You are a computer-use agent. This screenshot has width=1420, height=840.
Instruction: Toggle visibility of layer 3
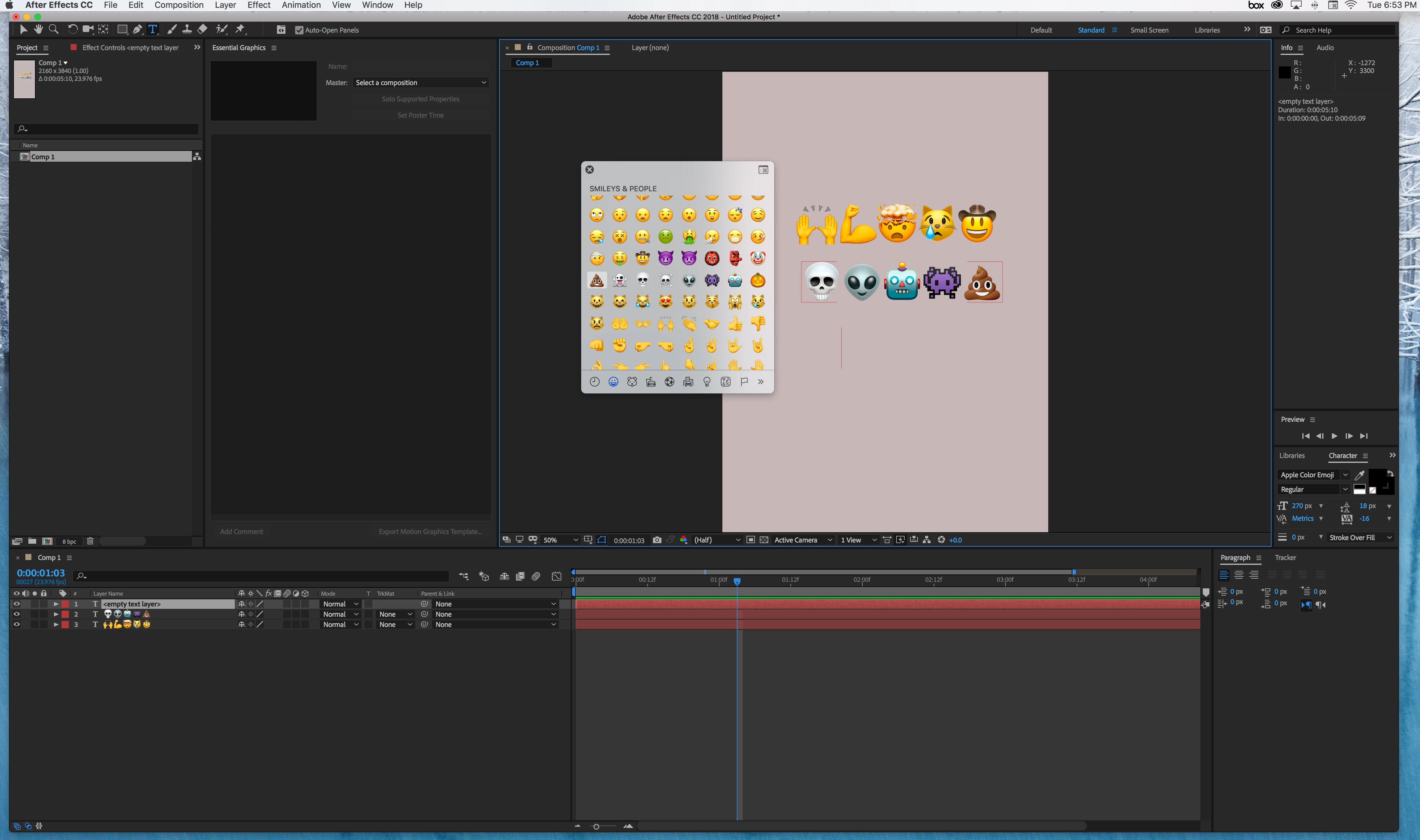[x=16, y=624]
